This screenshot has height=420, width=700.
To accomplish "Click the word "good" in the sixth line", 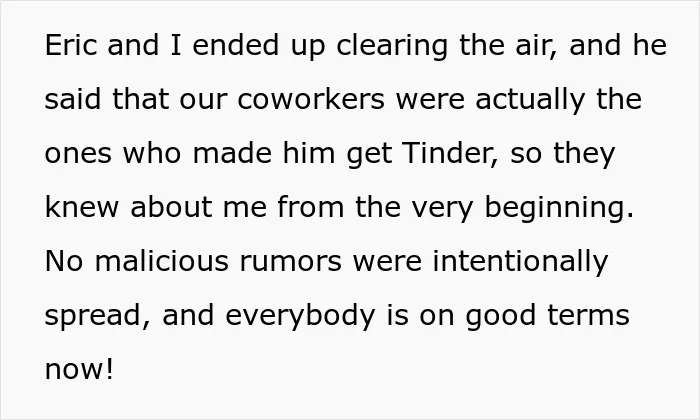I will pyautogui.click(x=500, y=316).
